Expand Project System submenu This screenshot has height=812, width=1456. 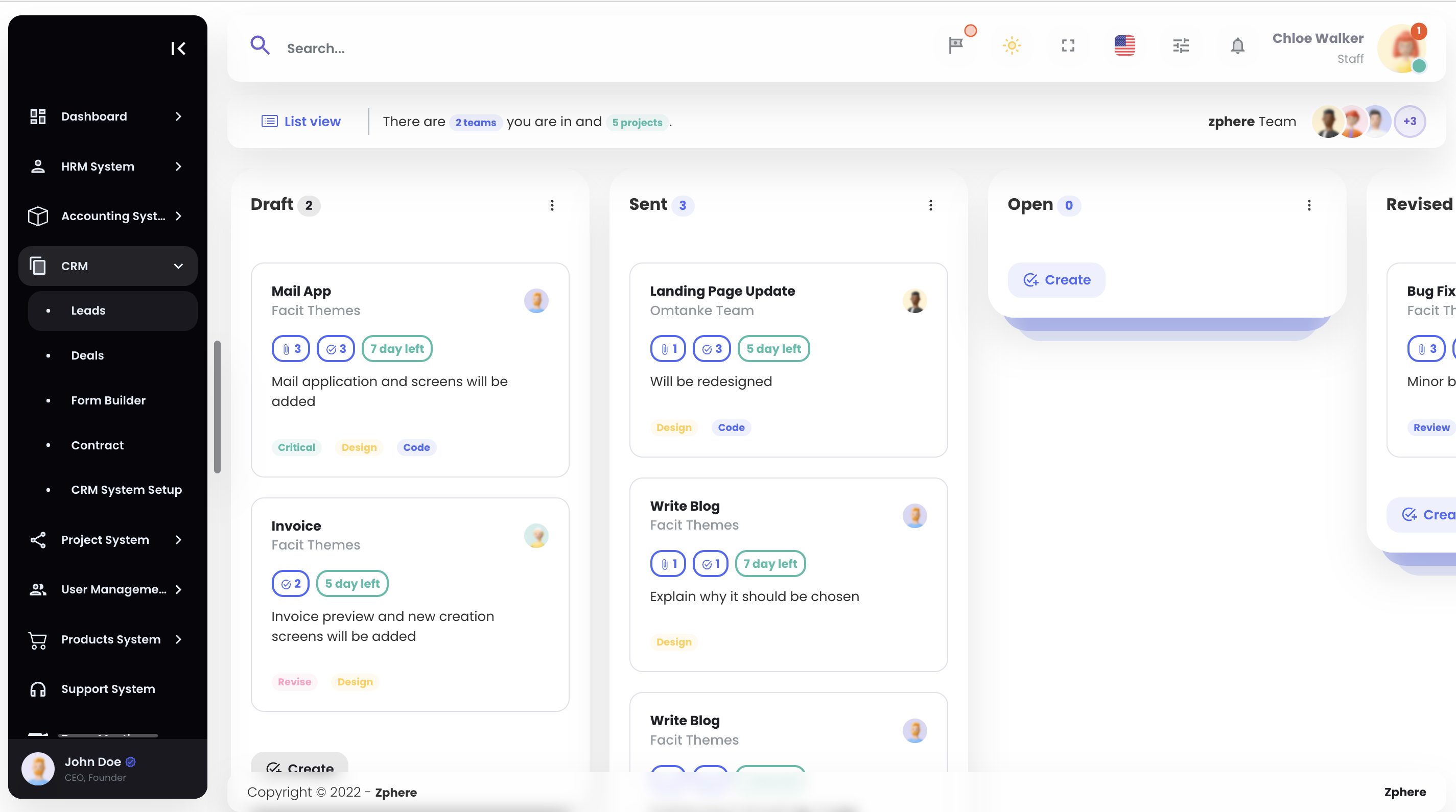179,540
